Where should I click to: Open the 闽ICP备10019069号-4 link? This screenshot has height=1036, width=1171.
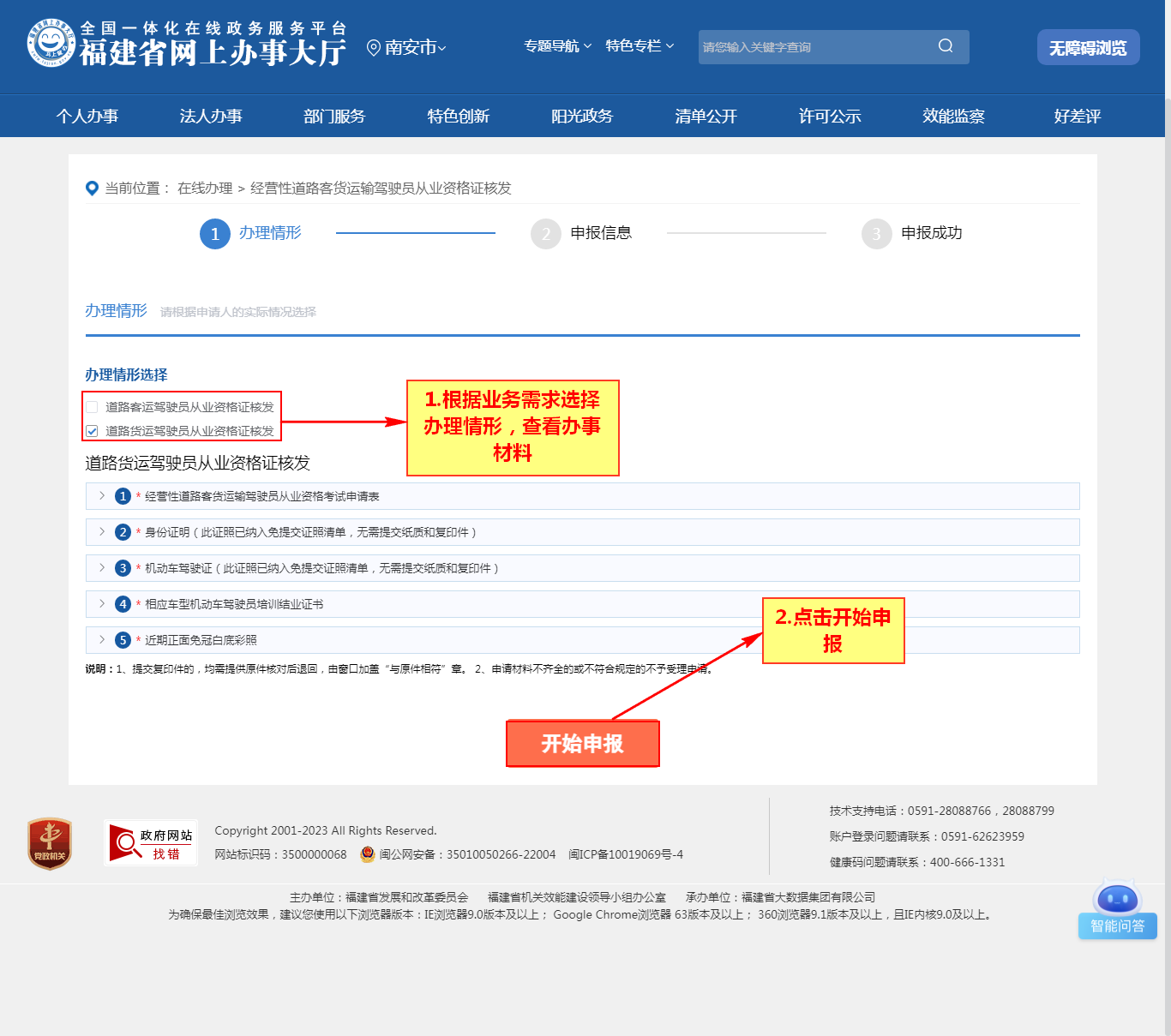coord(626,854)
